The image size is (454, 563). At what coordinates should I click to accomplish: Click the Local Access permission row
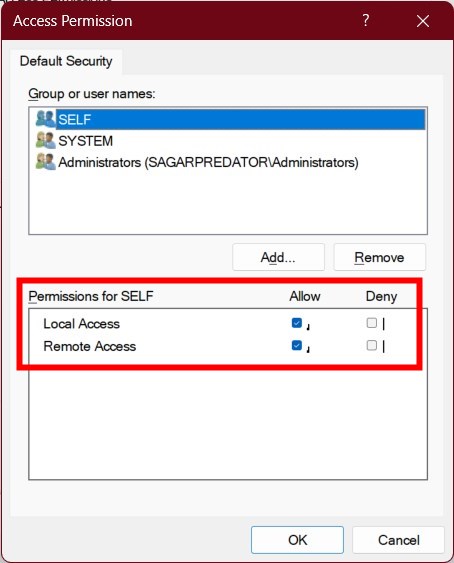pyautogui.click(x=228, y=324)
